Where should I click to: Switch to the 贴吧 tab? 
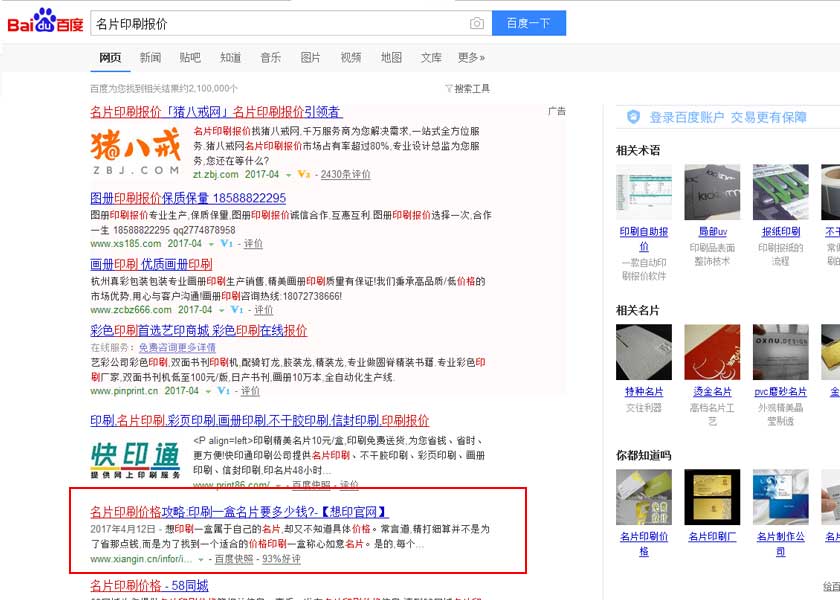190,57
